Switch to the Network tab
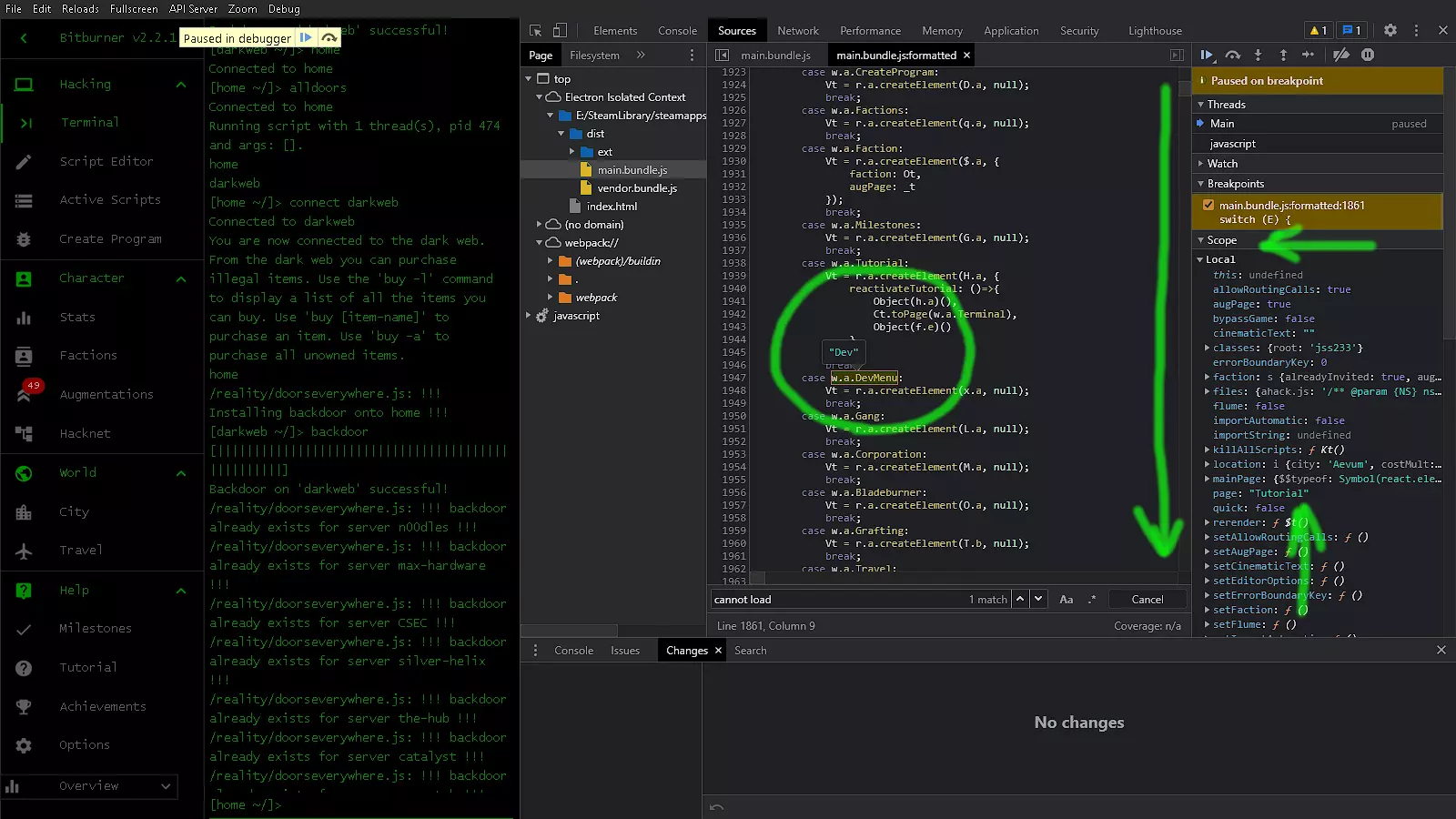Image resolution: width=1456 pixels, height=819 pixels. tap(797, 31)
